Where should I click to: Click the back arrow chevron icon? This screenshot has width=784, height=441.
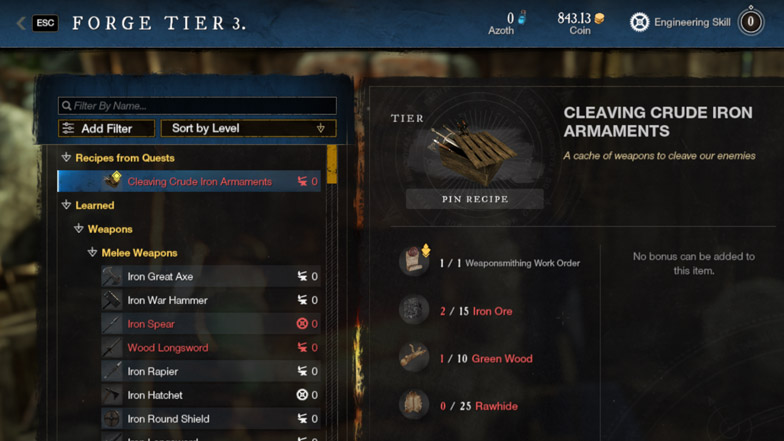20,23
